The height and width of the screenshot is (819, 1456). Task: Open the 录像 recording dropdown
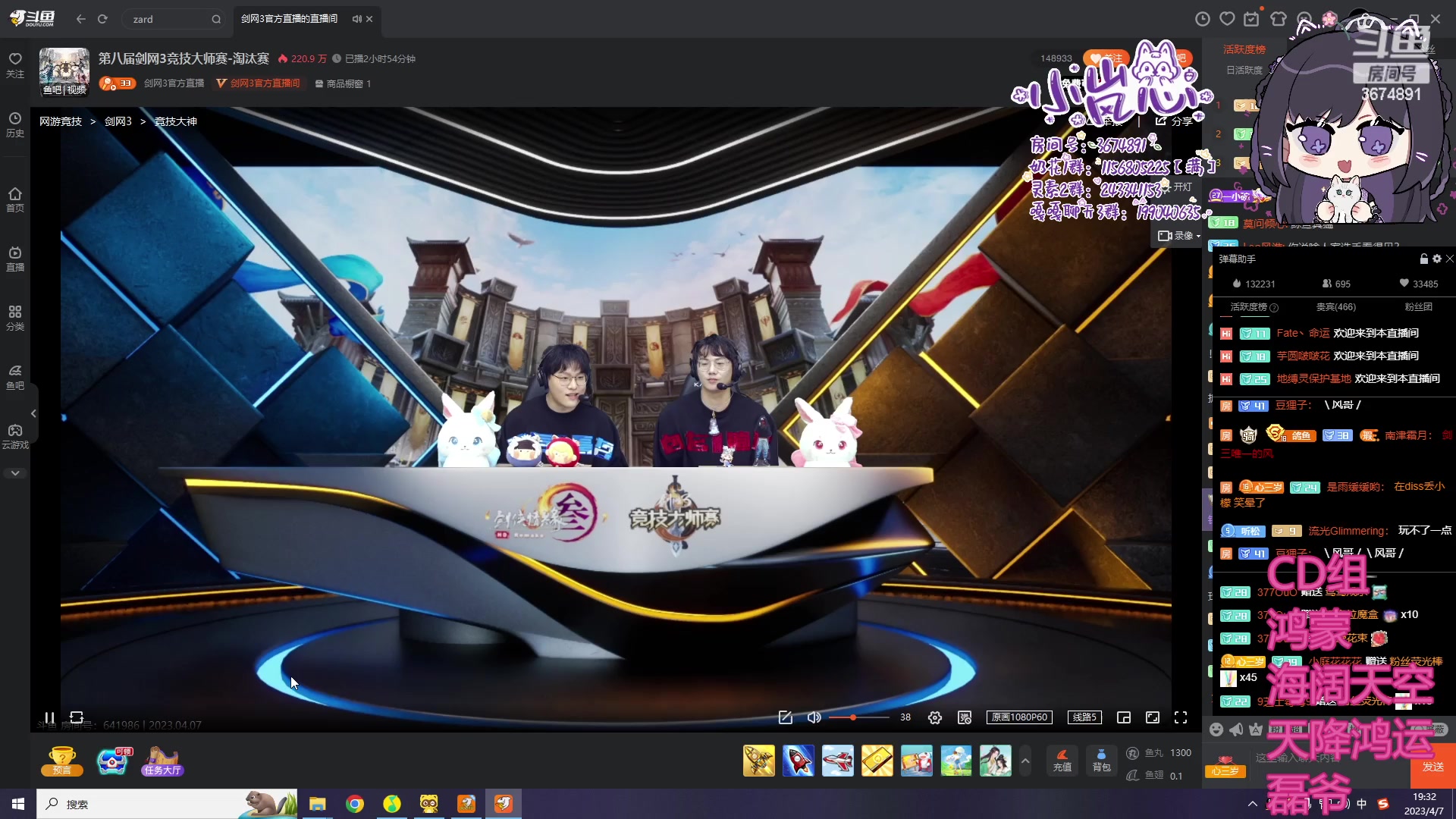[1179, 236]
